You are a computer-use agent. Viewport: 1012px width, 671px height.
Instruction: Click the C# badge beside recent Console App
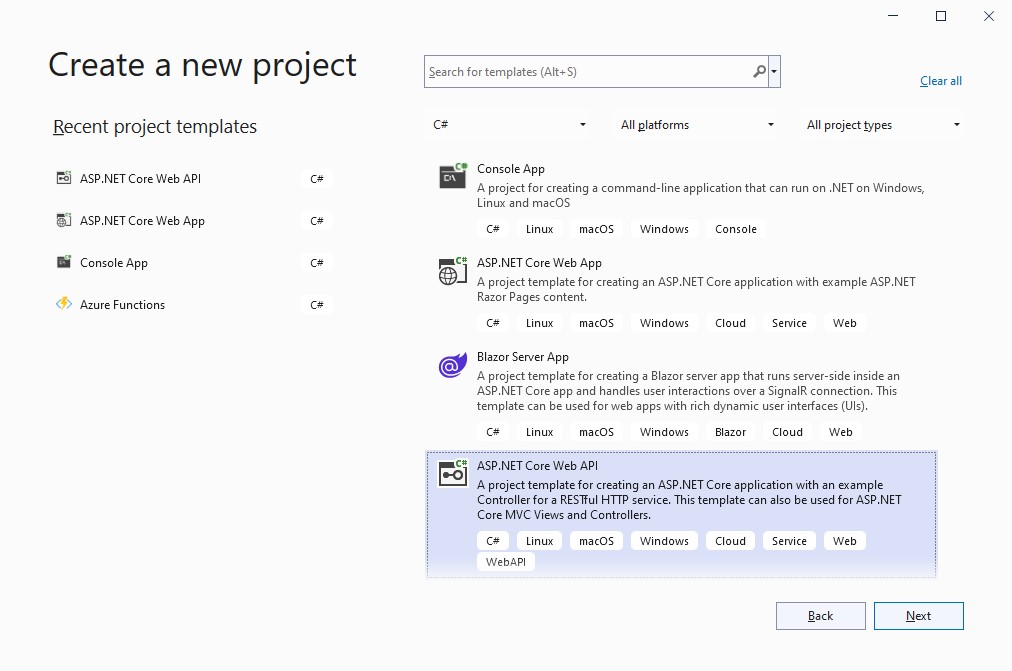pyautogui.click(x=316, y=263)
